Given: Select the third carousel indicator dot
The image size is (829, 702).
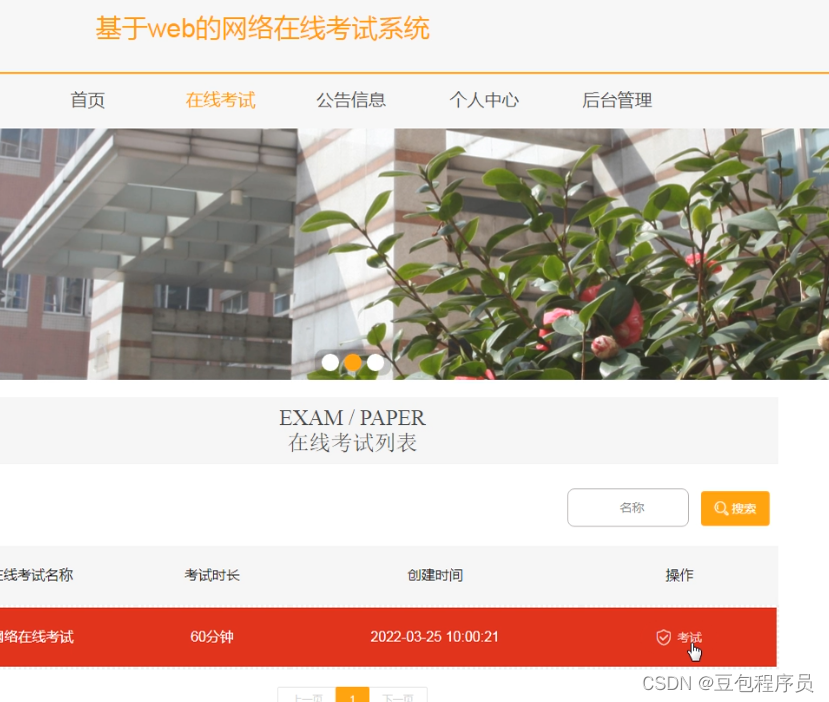Looking at the screenshot, I should click(x=375, y=362).
